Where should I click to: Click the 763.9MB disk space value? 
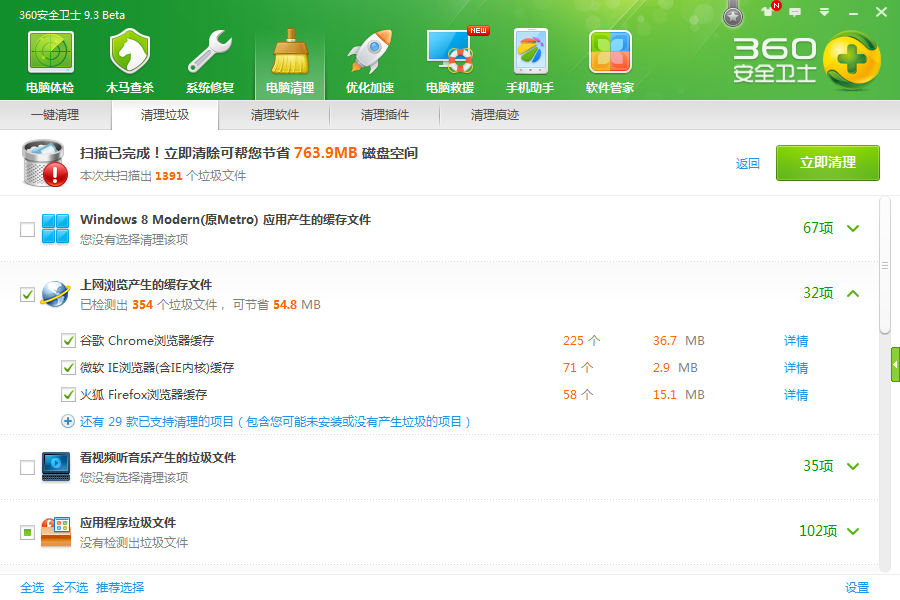[x=325, y=153]
